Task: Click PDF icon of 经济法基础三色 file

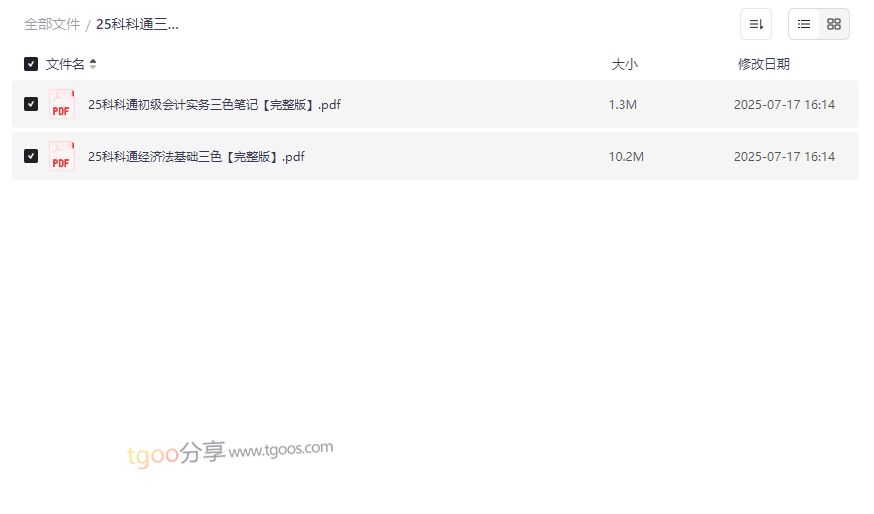Action: (62, 156)
